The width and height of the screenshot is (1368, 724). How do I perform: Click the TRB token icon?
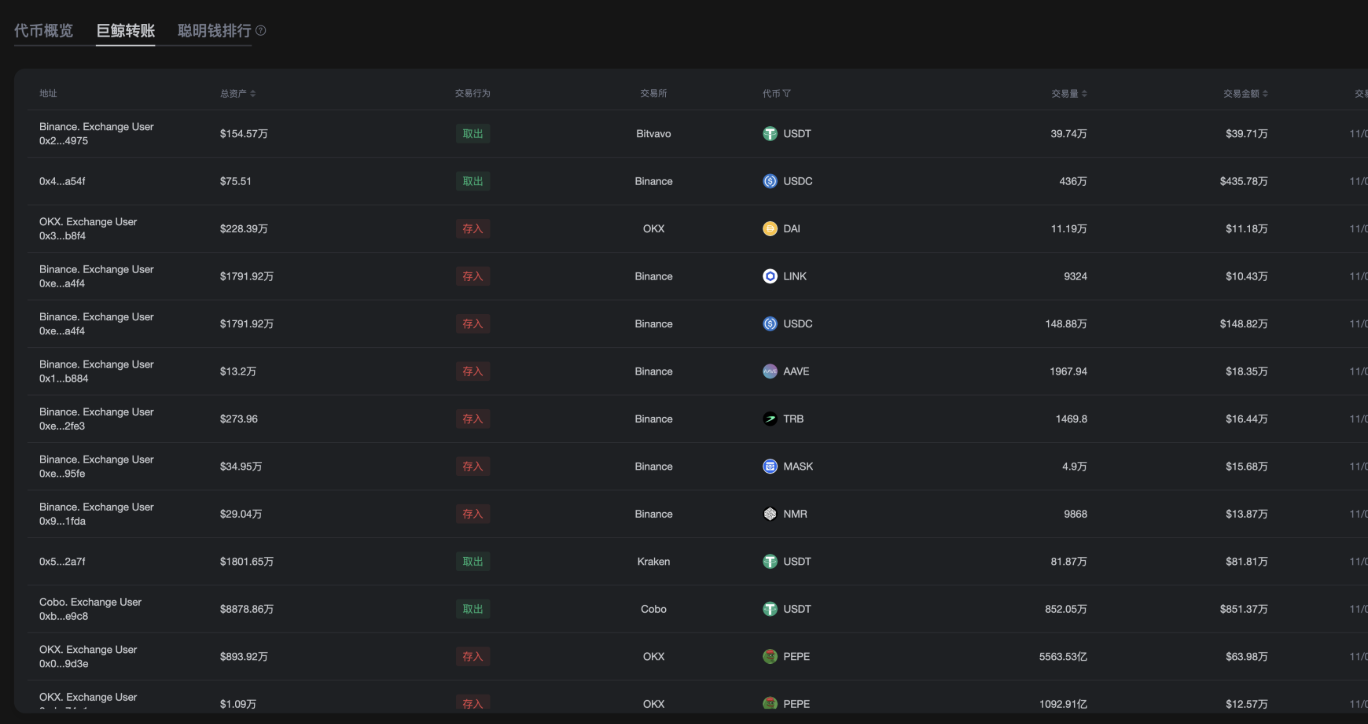770,419
